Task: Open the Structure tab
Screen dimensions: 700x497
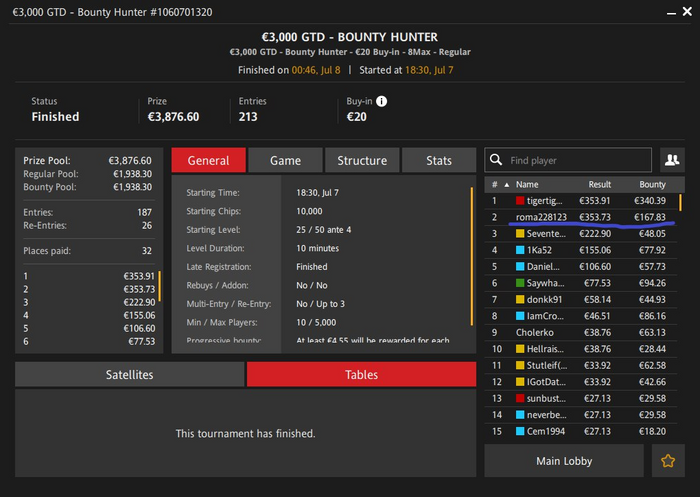Action: point(362,160)
